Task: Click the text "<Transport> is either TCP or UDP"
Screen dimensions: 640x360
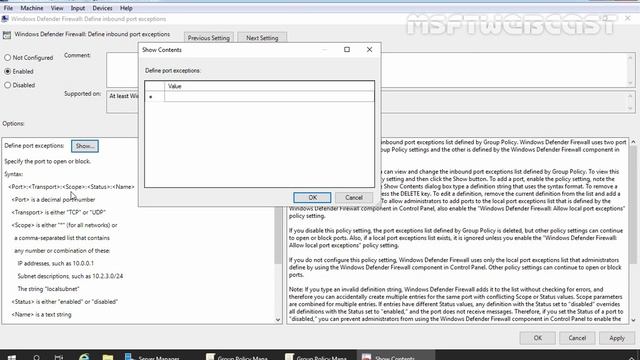Action: click(58, 212)
